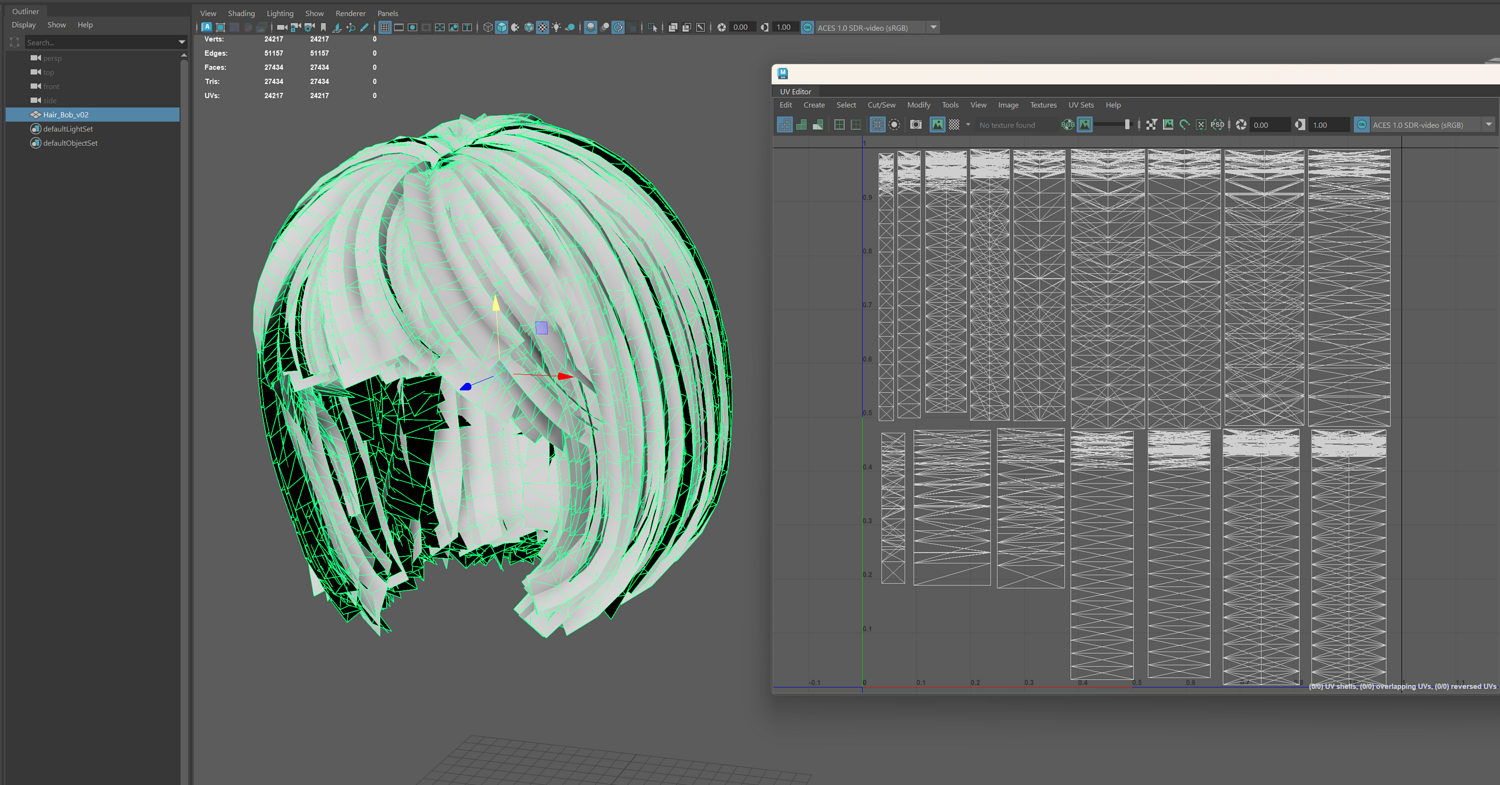Open the Renderer menu in viewport panel
1500x785 pixels.
(350, 14)
